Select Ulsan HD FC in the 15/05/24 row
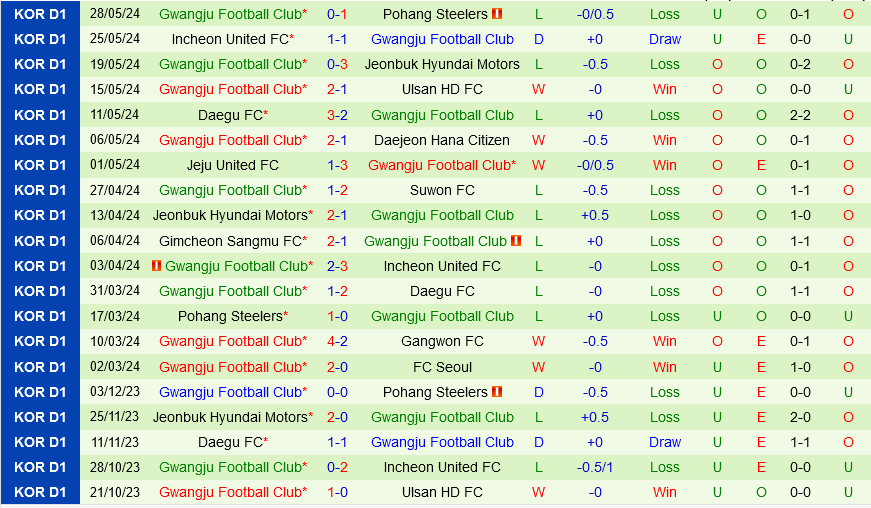 pyautogui.click(x=442, y=89)
